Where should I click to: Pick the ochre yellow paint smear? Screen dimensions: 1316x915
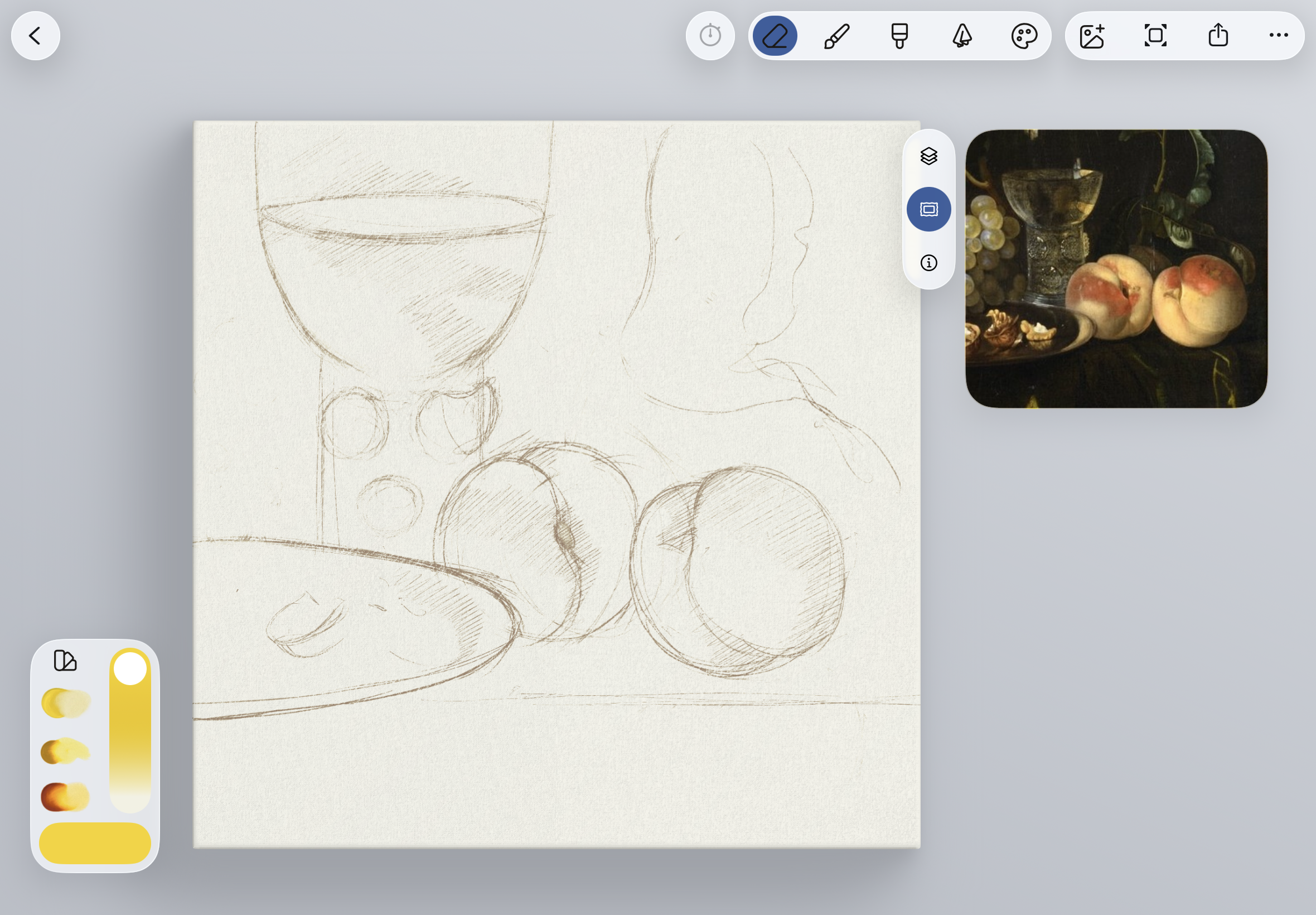pos(65,750)
